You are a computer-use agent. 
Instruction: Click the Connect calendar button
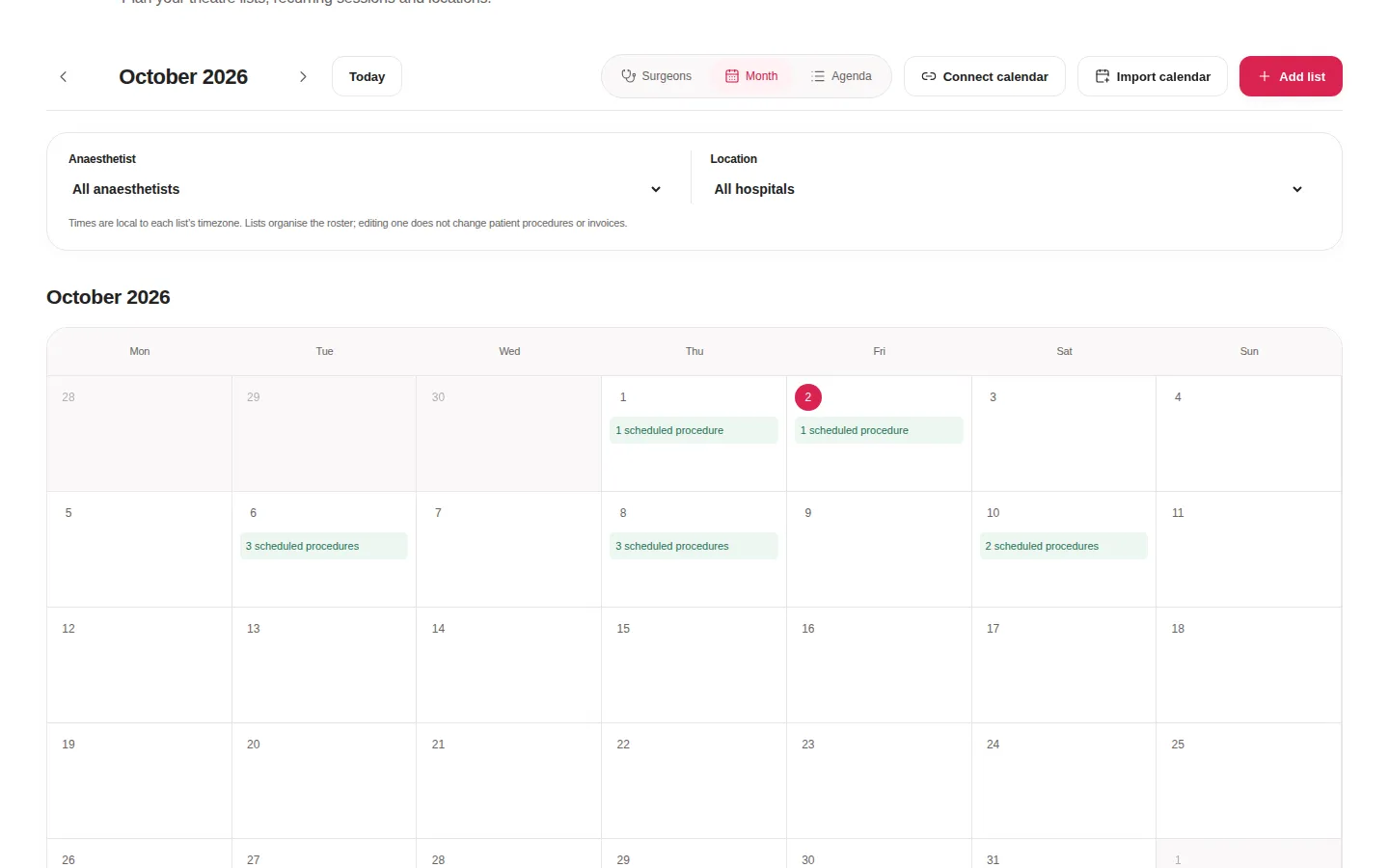tap(985, 76)
